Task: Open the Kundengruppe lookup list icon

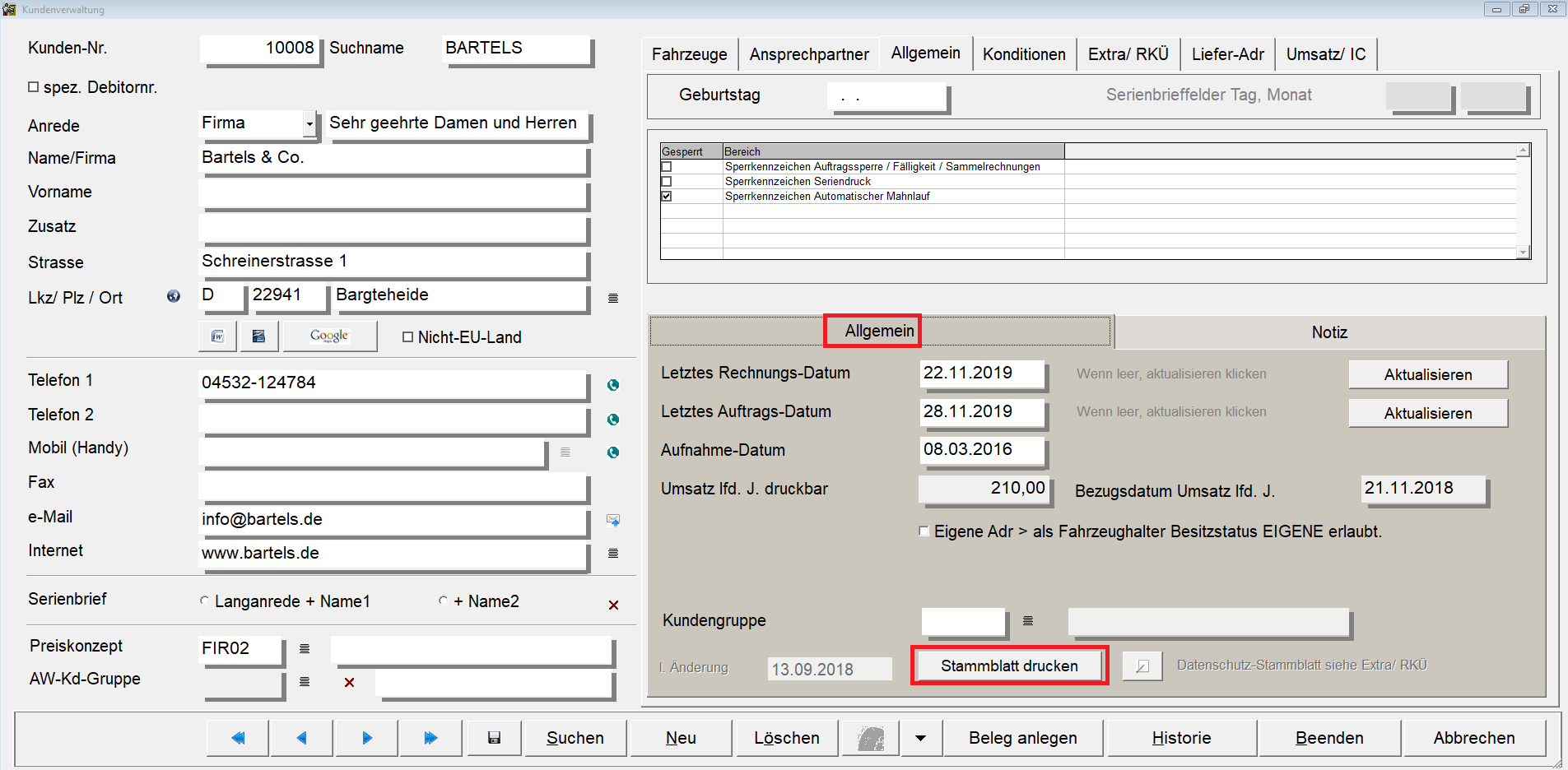Action: pos(1028,620)
